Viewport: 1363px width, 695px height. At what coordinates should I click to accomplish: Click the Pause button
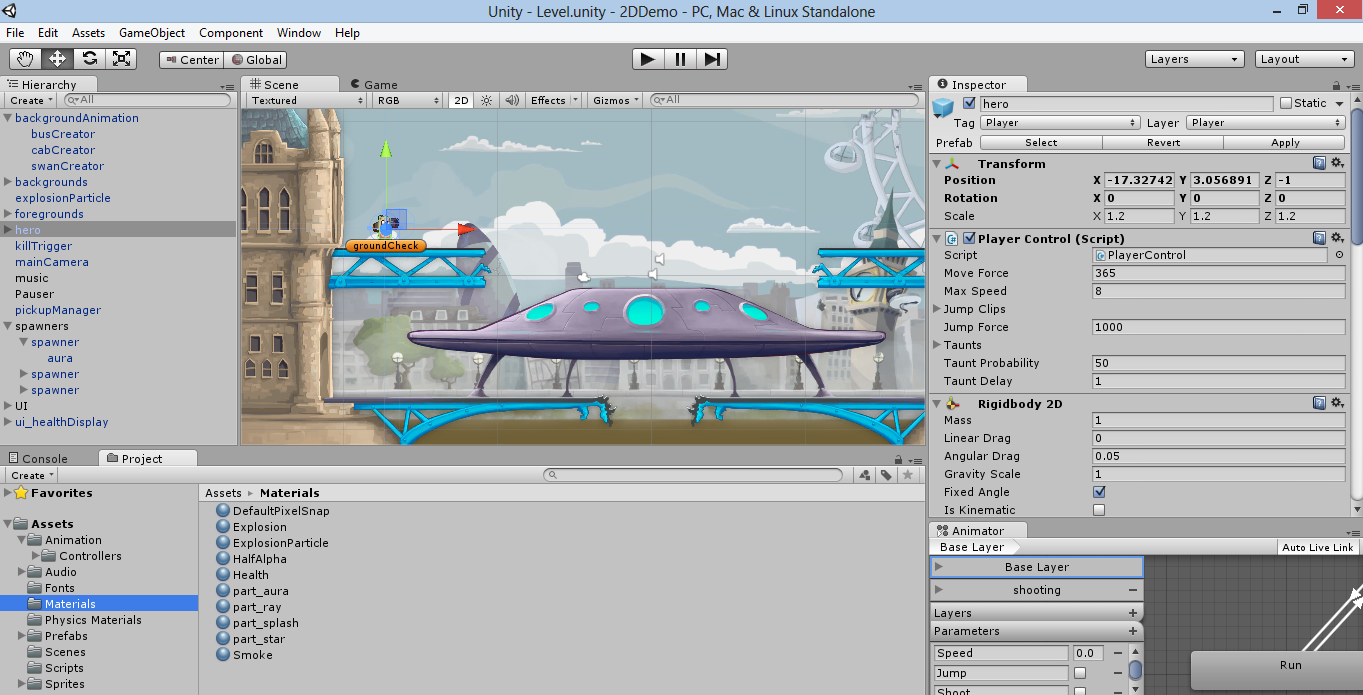(680, 59)
